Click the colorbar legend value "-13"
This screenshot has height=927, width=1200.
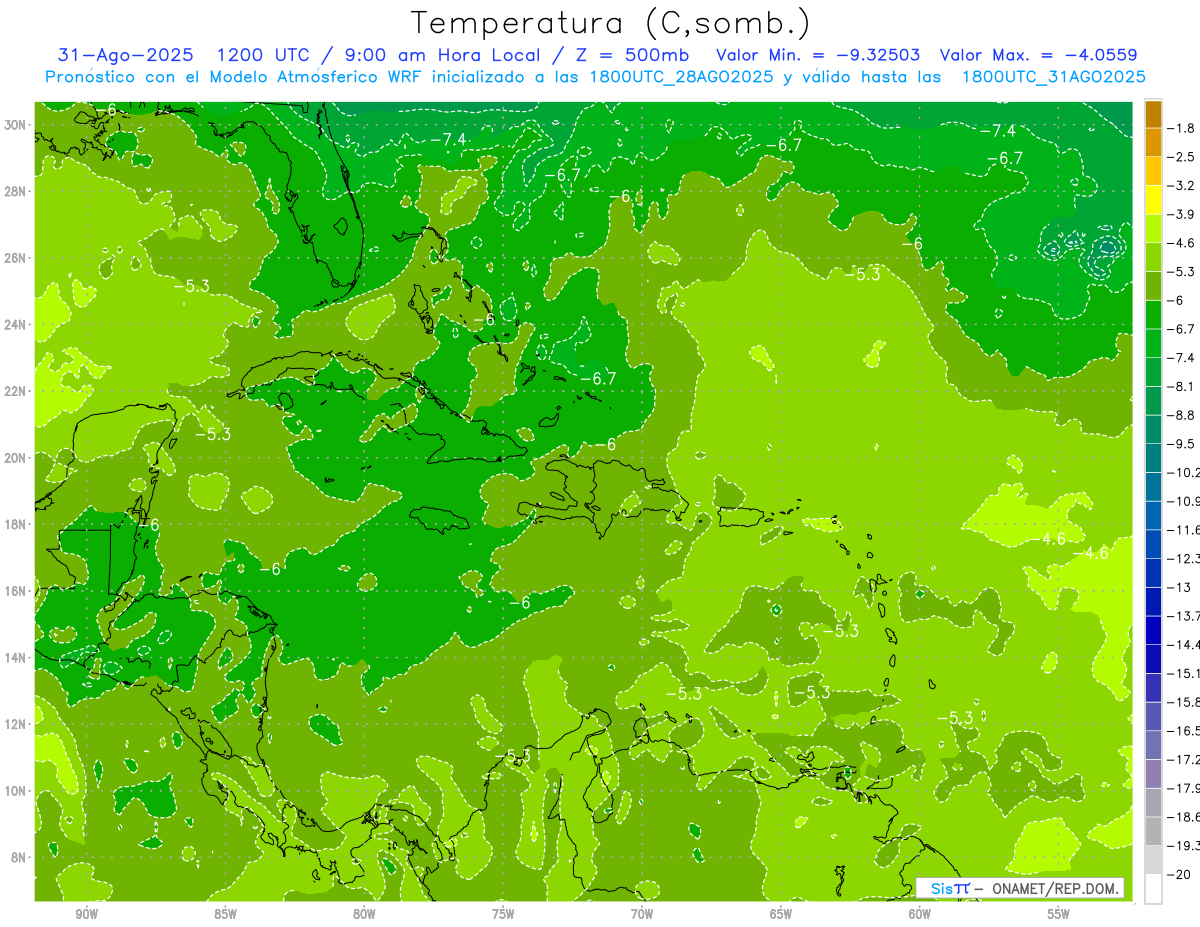tap(1182, 587)
